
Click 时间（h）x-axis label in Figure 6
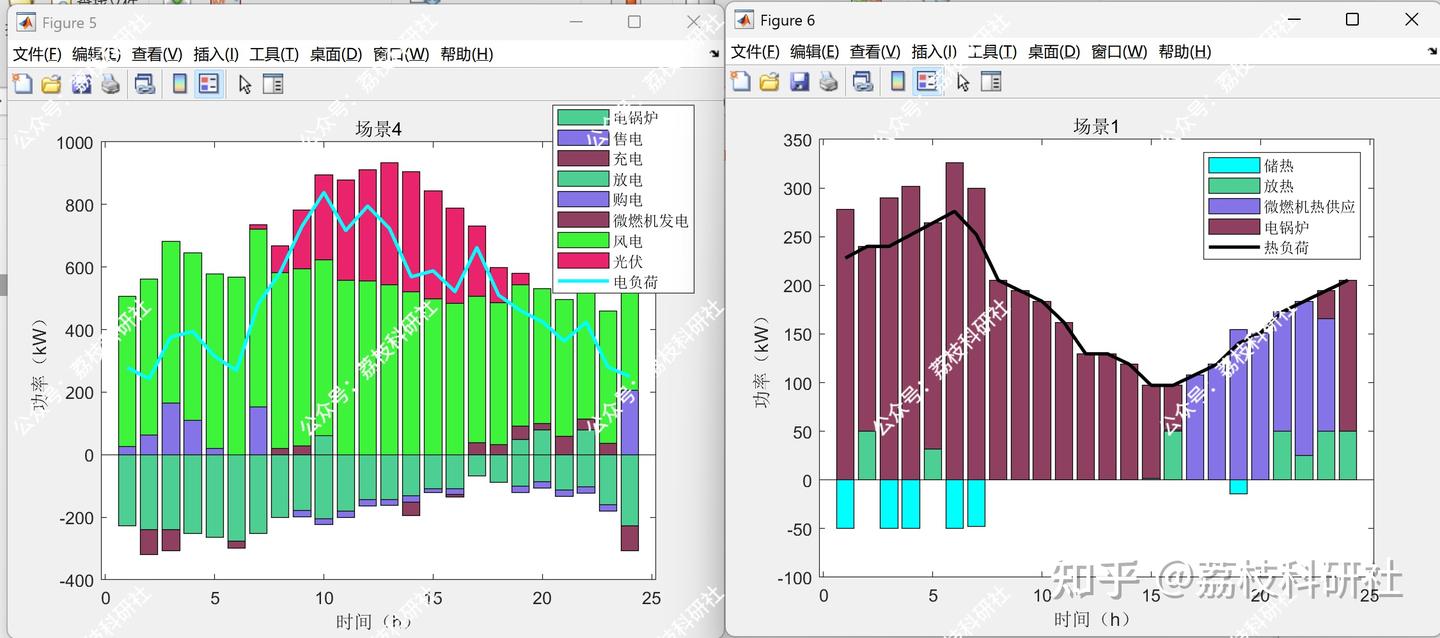tap(1094, 619)
